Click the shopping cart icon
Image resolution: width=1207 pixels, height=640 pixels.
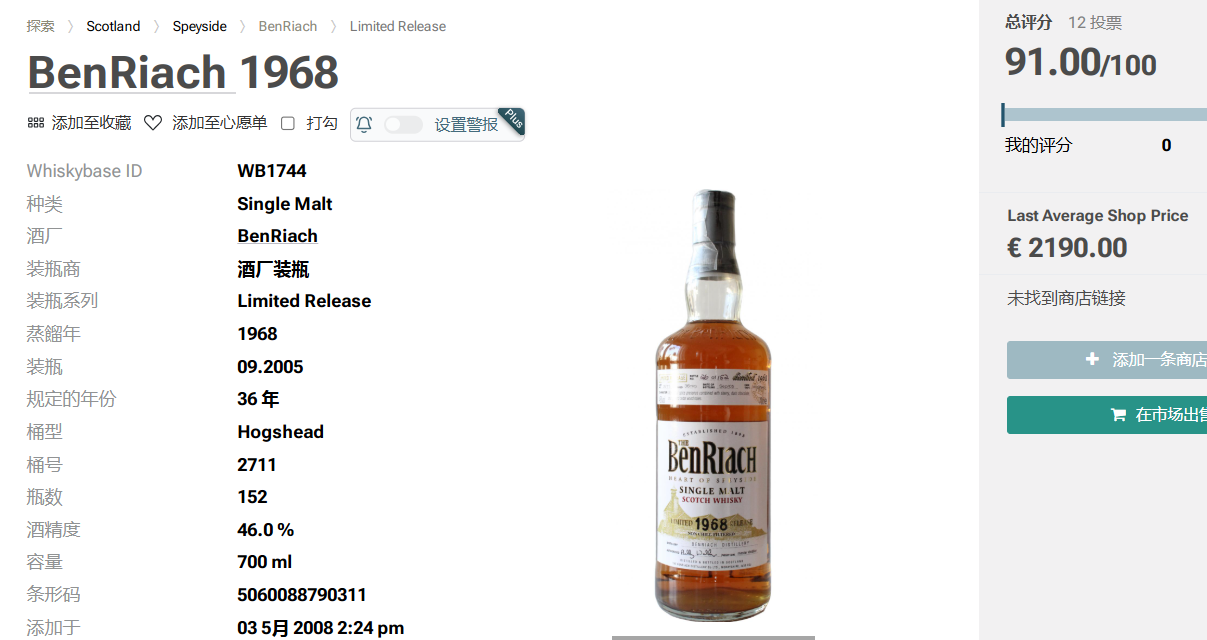point(1118,415)
